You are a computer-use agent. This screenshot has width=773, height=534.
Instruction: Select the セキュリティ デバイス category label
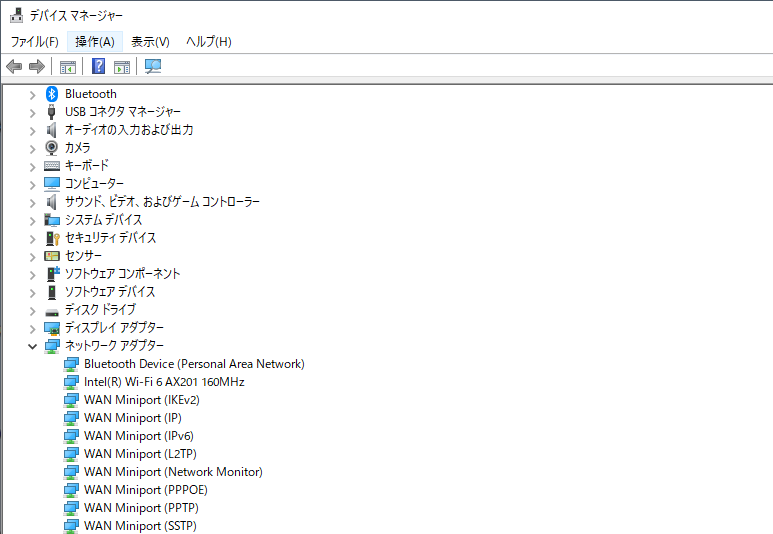[x=110, y=238]
